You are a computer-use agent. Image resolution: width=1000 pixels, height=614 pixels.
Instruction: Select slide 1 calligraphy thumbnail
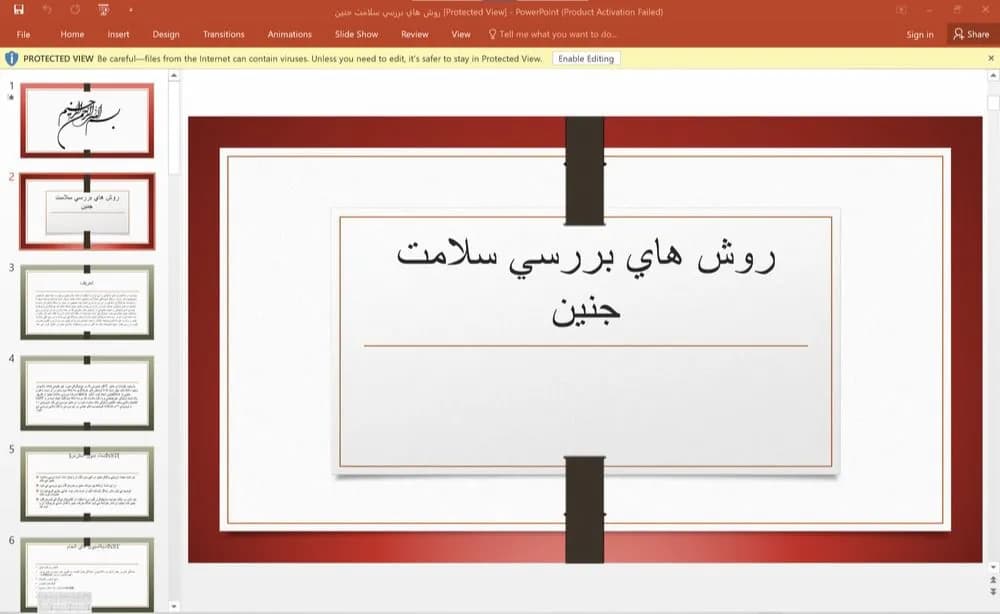tap(87, 120)
